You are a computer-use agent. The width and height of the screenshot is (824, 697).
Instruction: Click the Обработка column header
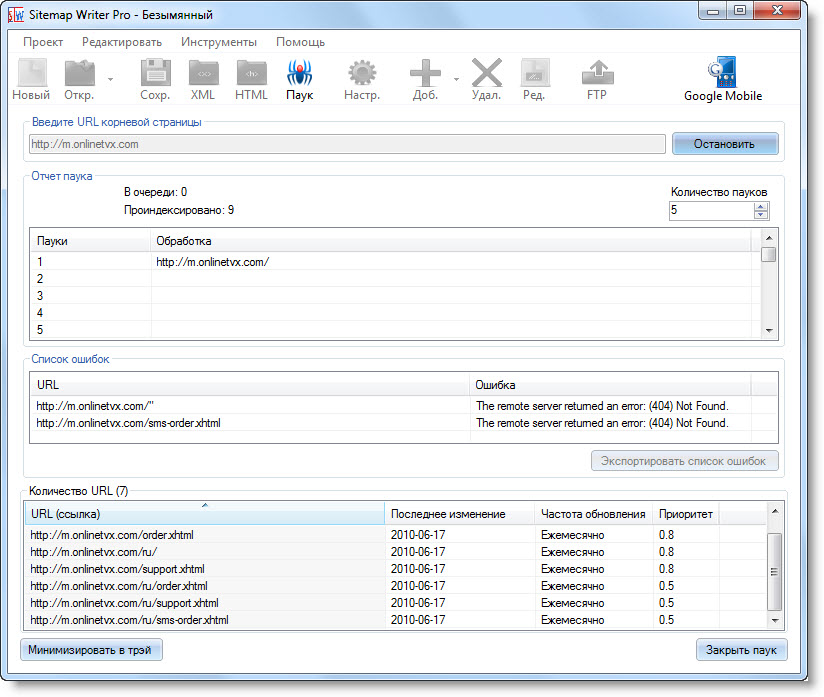452,241
